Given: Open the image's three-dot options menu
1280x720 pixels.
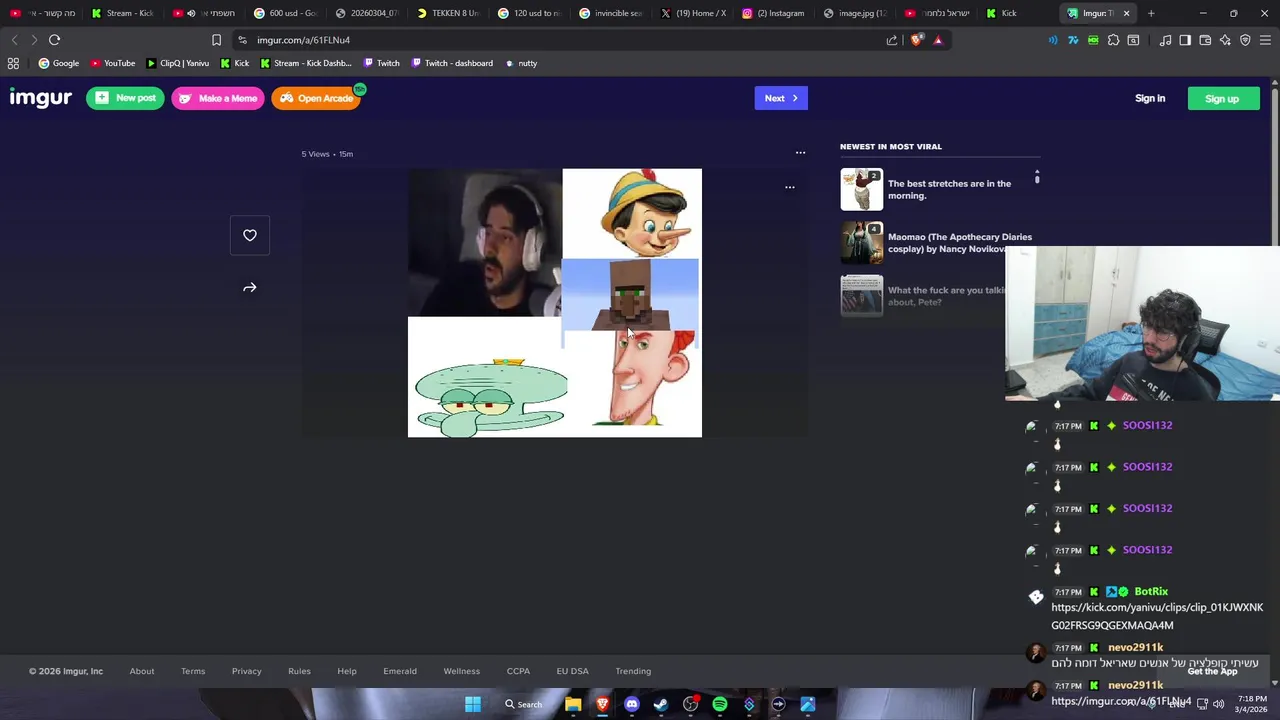Looking at the screenshot, I should click(x=790, y=187).
